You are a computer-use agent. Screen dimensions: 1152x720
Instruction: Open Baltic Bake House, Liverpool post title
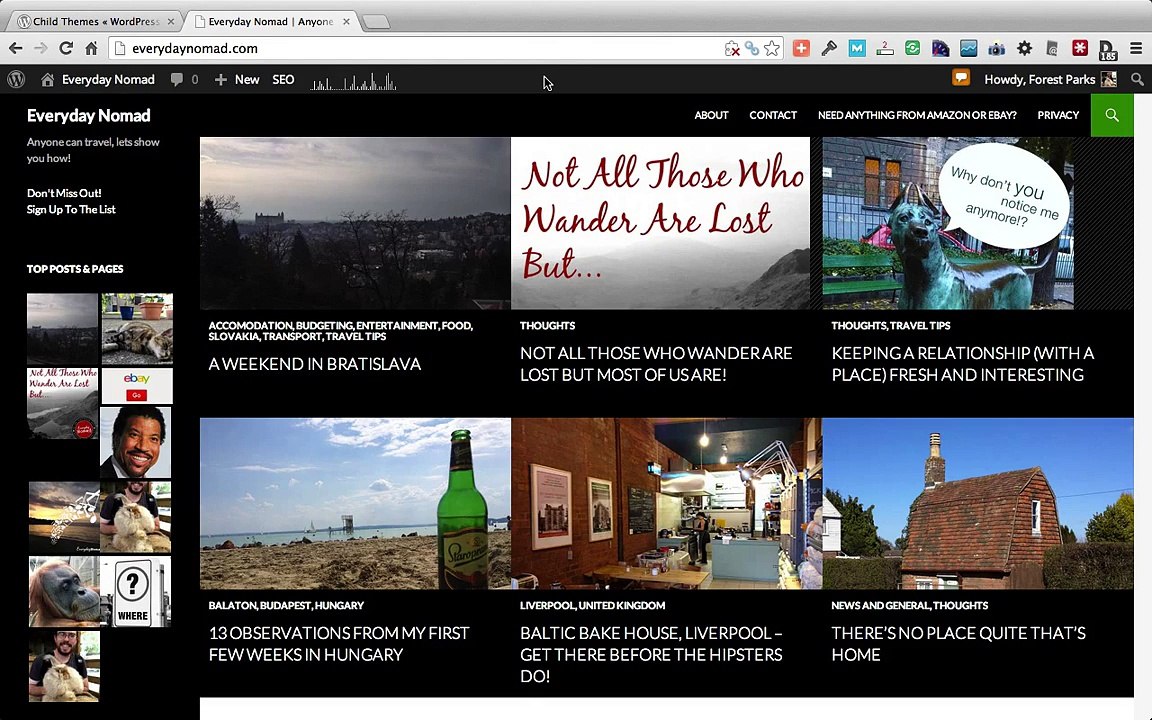[651, 655]
